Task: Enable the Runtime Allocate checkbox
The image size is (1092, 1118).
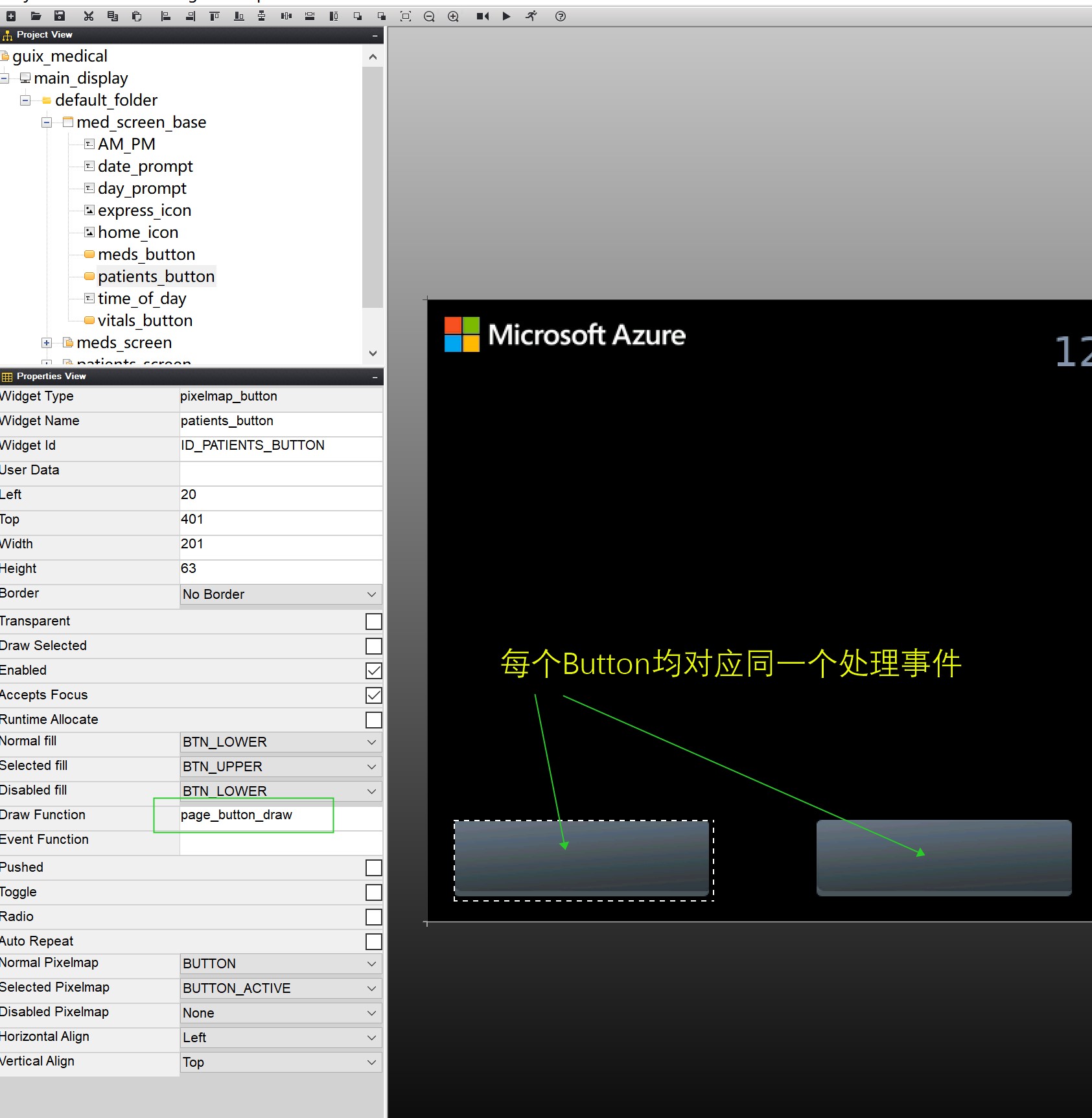Action: pos(374,720)
